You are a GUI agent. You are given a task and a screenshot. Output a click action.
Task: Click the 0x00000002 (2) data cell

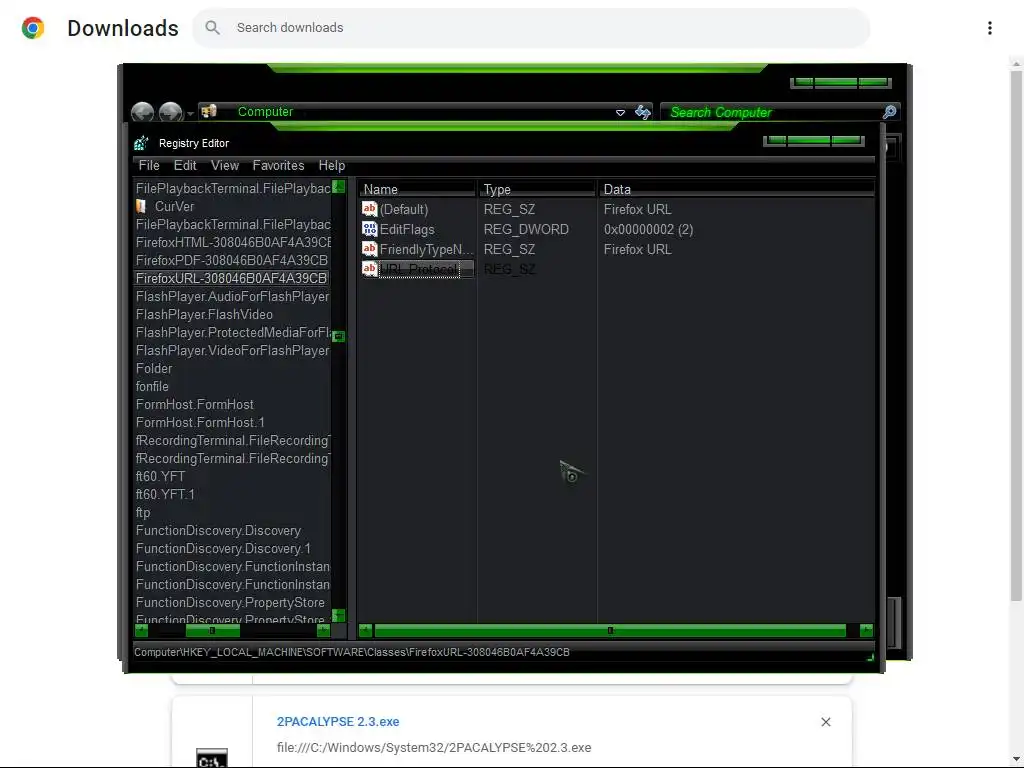tap(648, 229)
